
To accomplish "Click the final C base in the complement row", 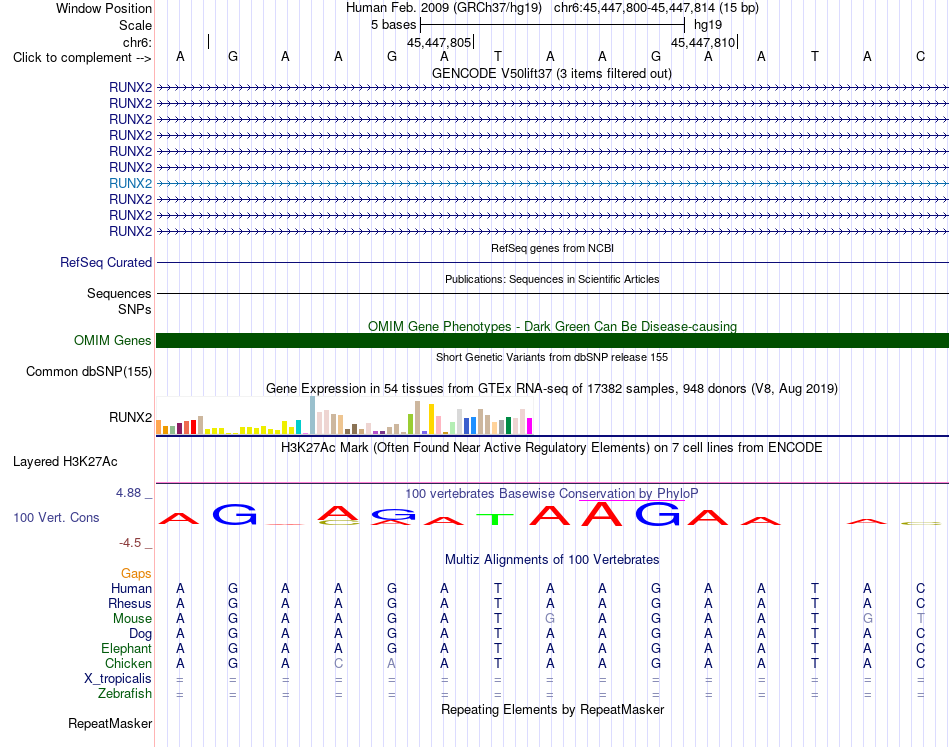I will point(920,56).
